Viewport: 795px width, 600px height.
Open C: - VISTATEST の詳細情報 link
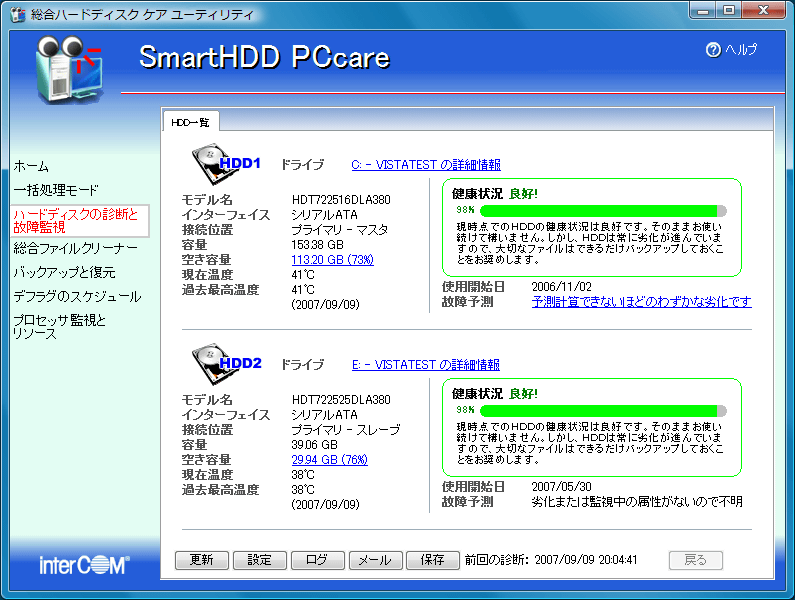pos(426,165)
